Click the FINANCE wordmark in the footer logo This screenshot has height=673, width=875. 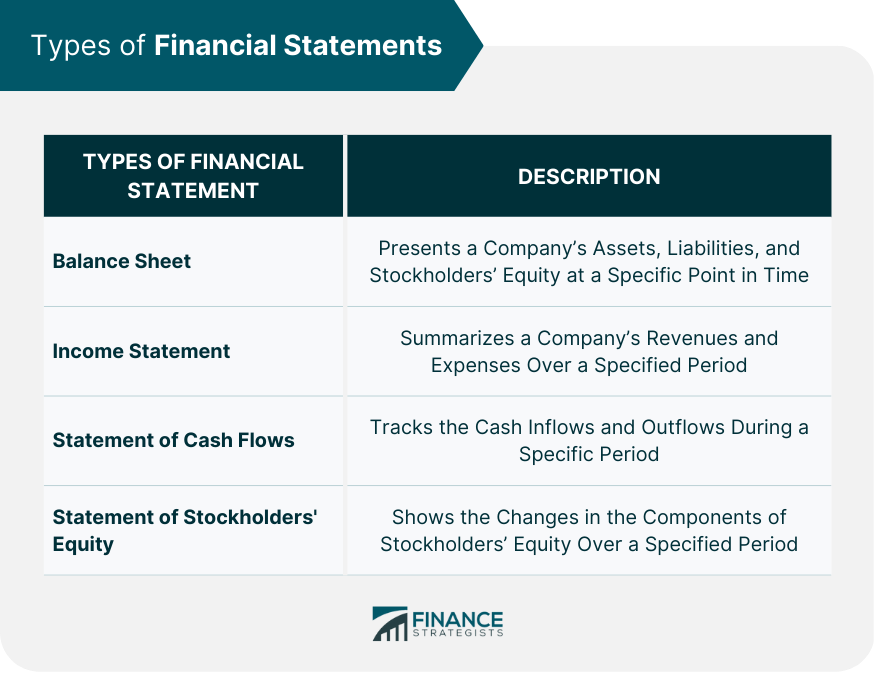(457, 619)
